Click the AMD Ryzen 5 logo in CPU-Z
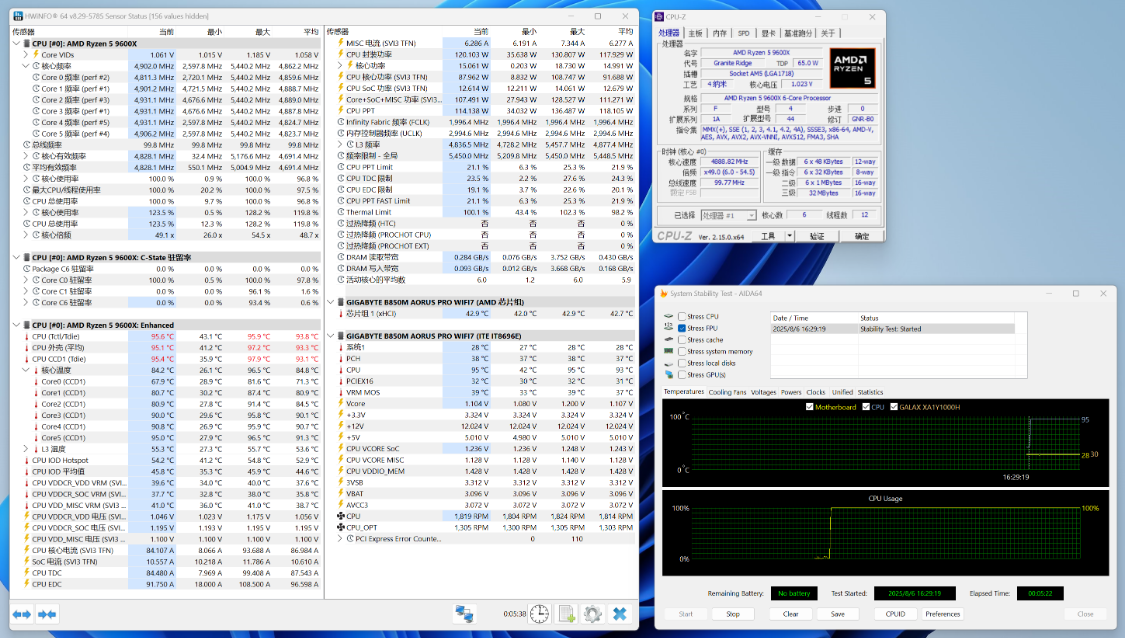Screen dimensions: 1125x638 (851, 68)
